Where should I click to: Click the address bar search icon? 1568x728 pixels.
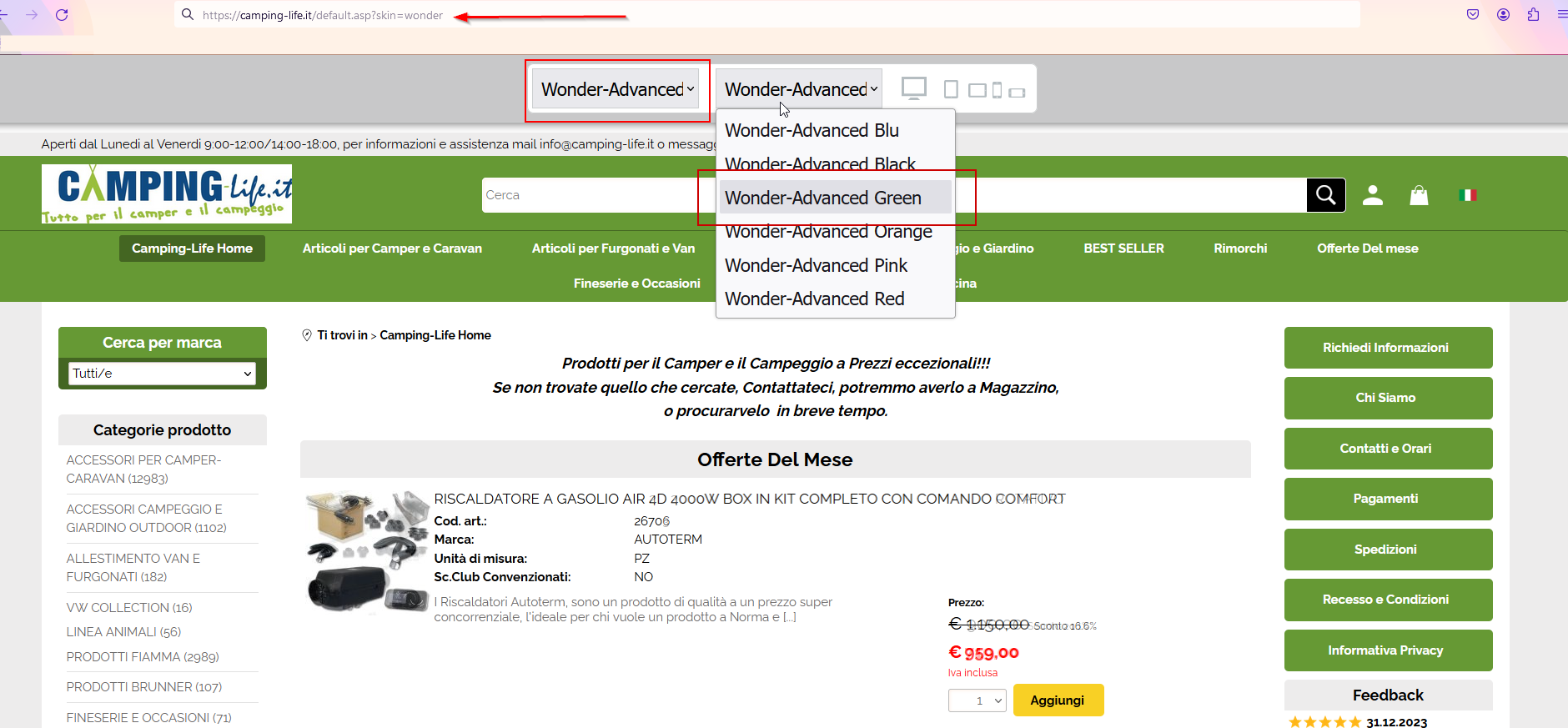(188, 14)
